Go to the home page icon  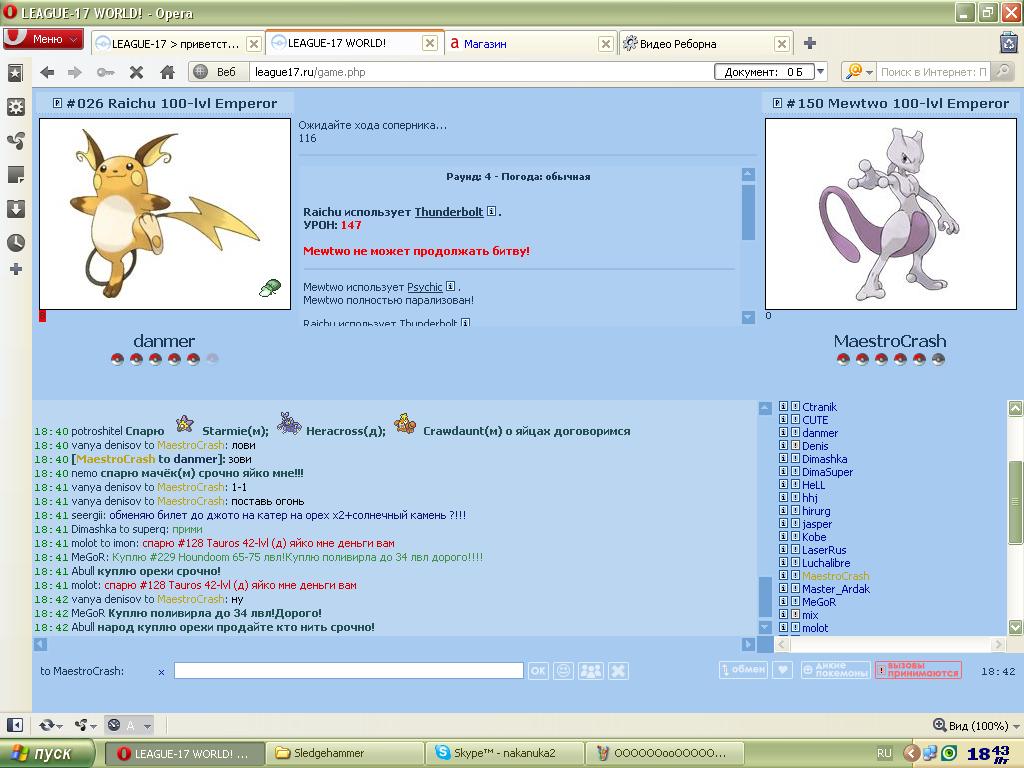click(167, 72)
